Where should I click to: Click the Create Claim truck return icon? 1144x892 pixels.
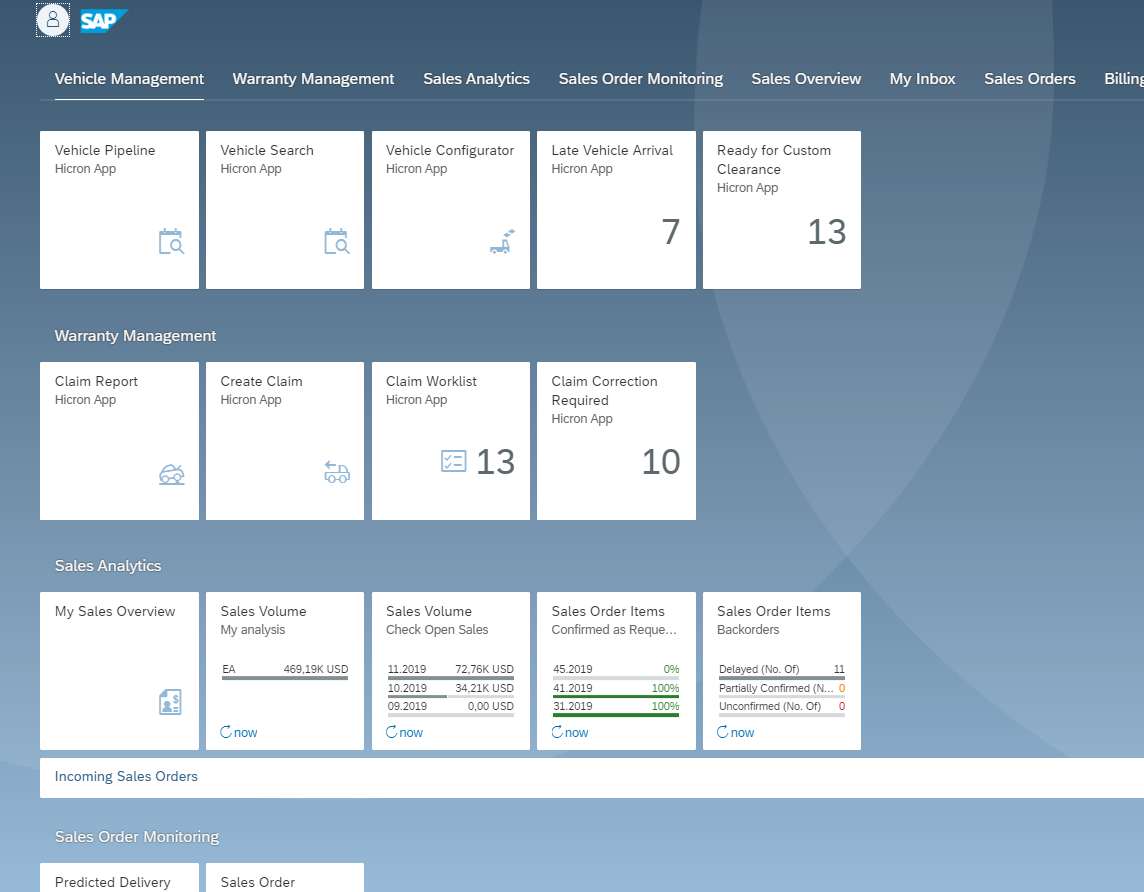pyautogui.click(x=337, y=473)
